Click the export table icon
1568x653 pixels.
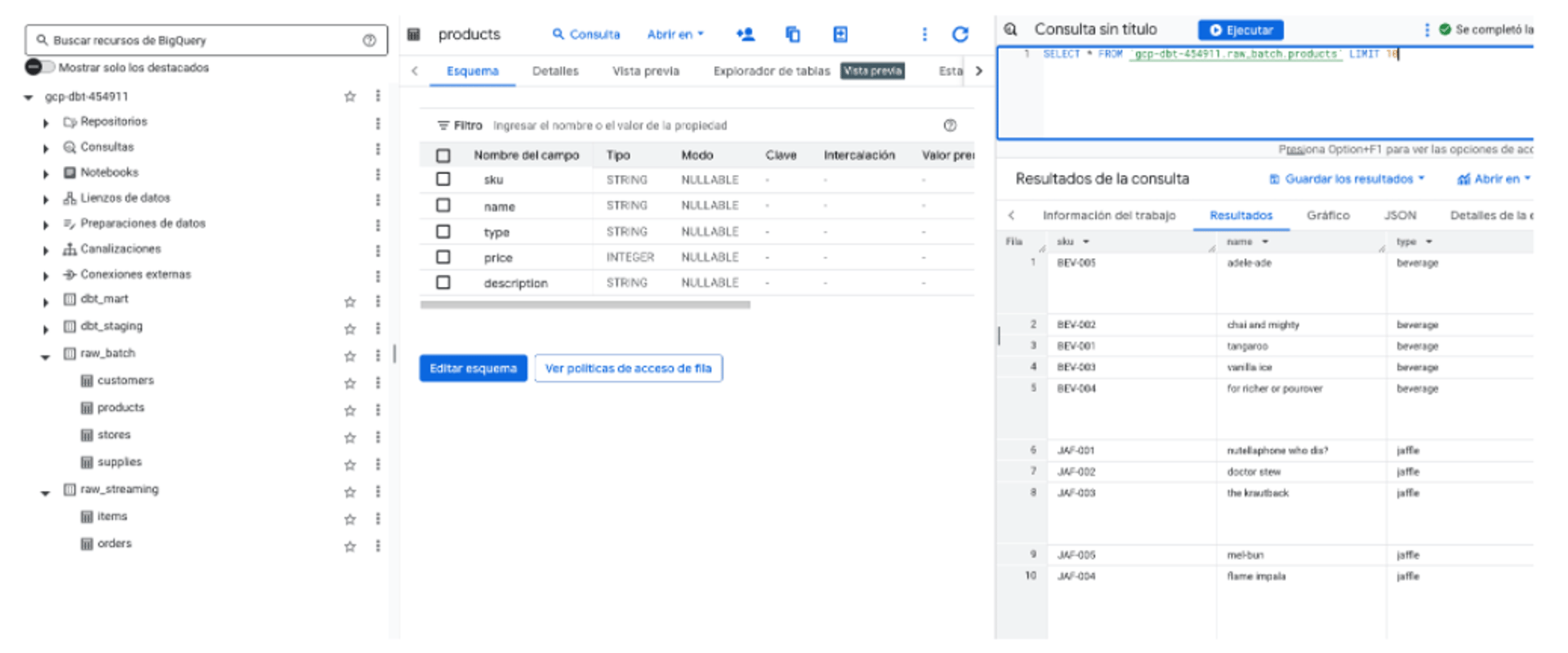[x=840, y=34]
